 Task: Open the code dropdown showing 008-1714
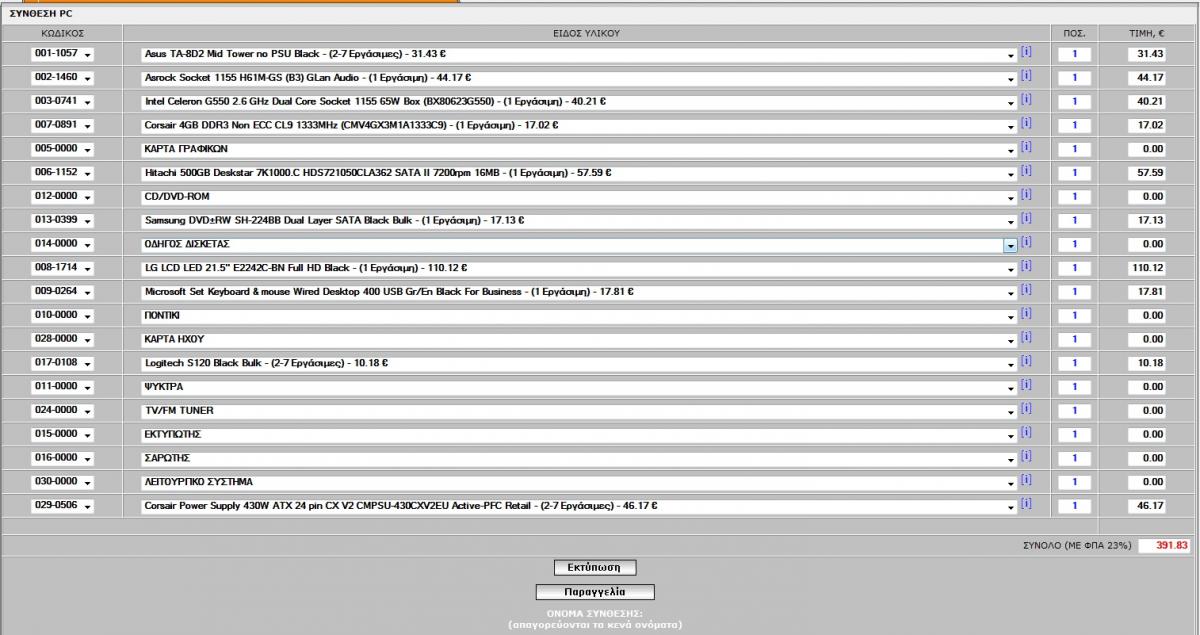(x=62, y=268)
